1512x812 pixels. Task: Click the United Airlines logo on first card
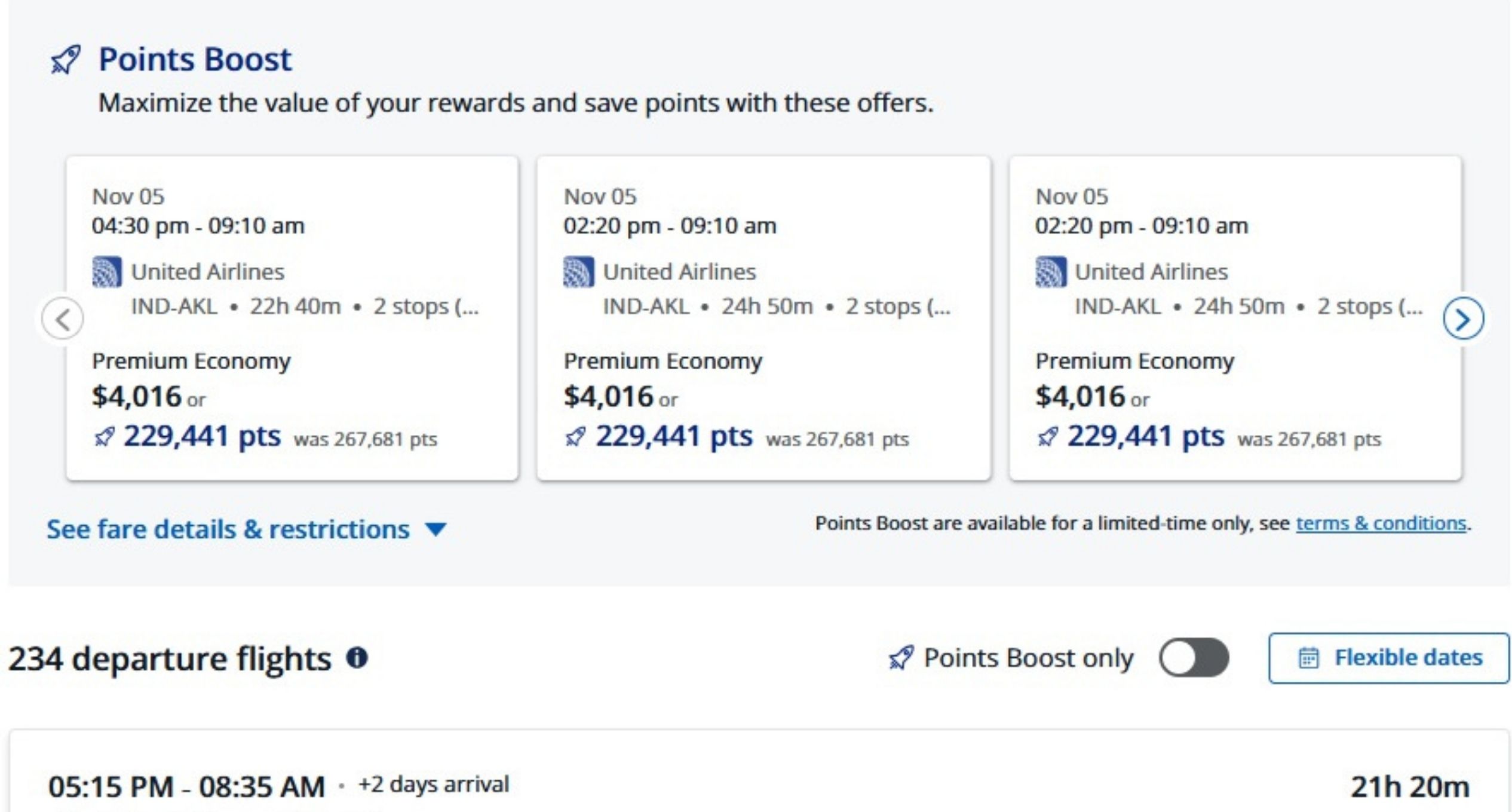click(x=108, y=271)
